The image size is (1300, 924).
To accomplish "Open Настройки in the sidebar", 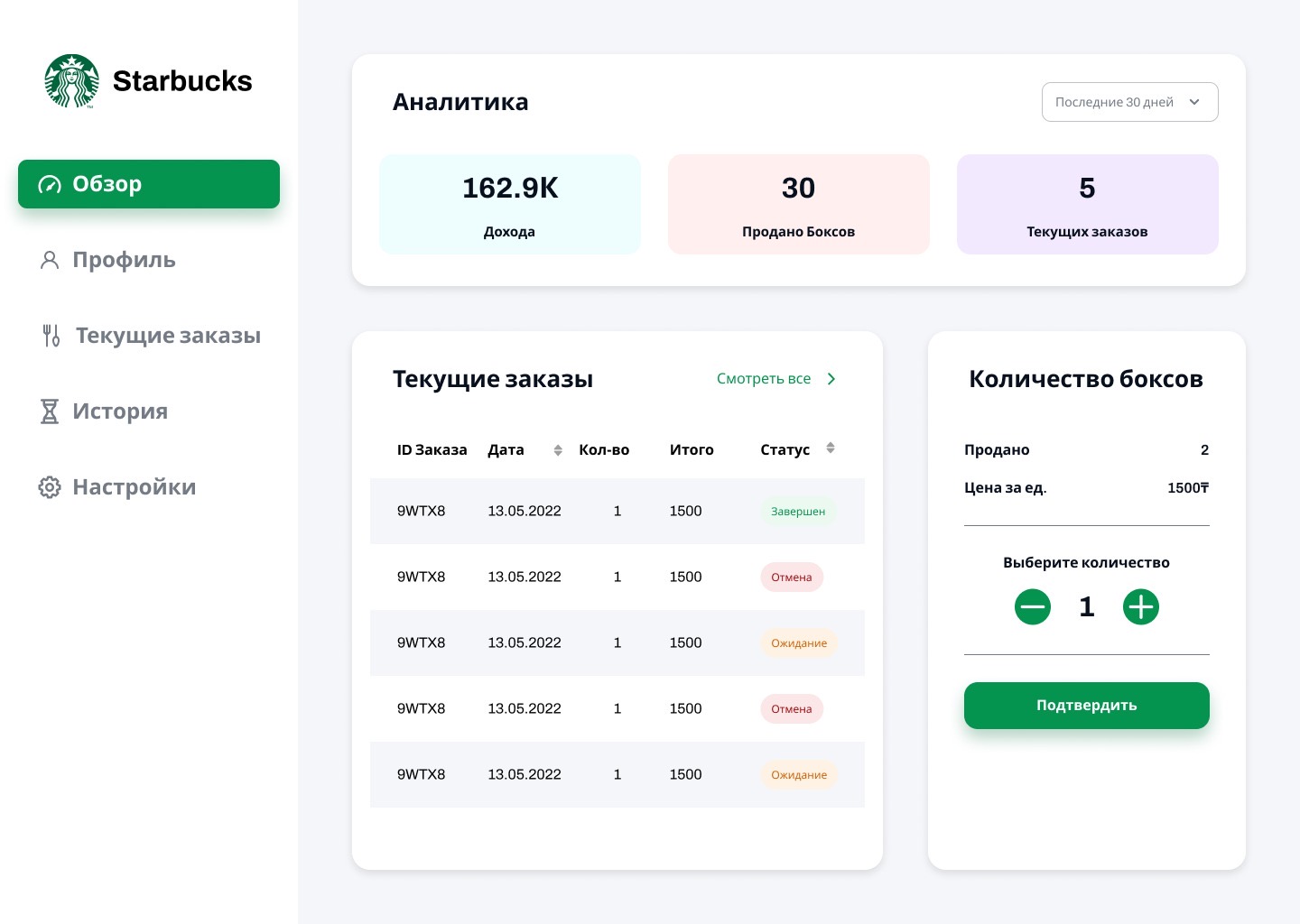I will click(x=134, y=487).
